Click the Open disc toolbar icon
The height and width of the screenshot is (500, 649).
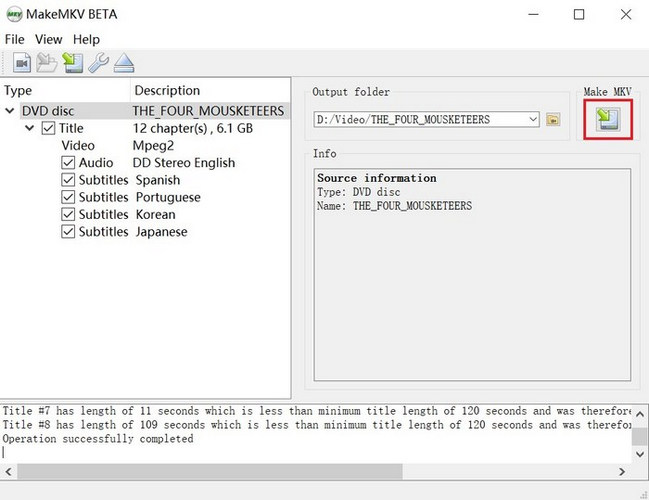(x=47, y=63)
